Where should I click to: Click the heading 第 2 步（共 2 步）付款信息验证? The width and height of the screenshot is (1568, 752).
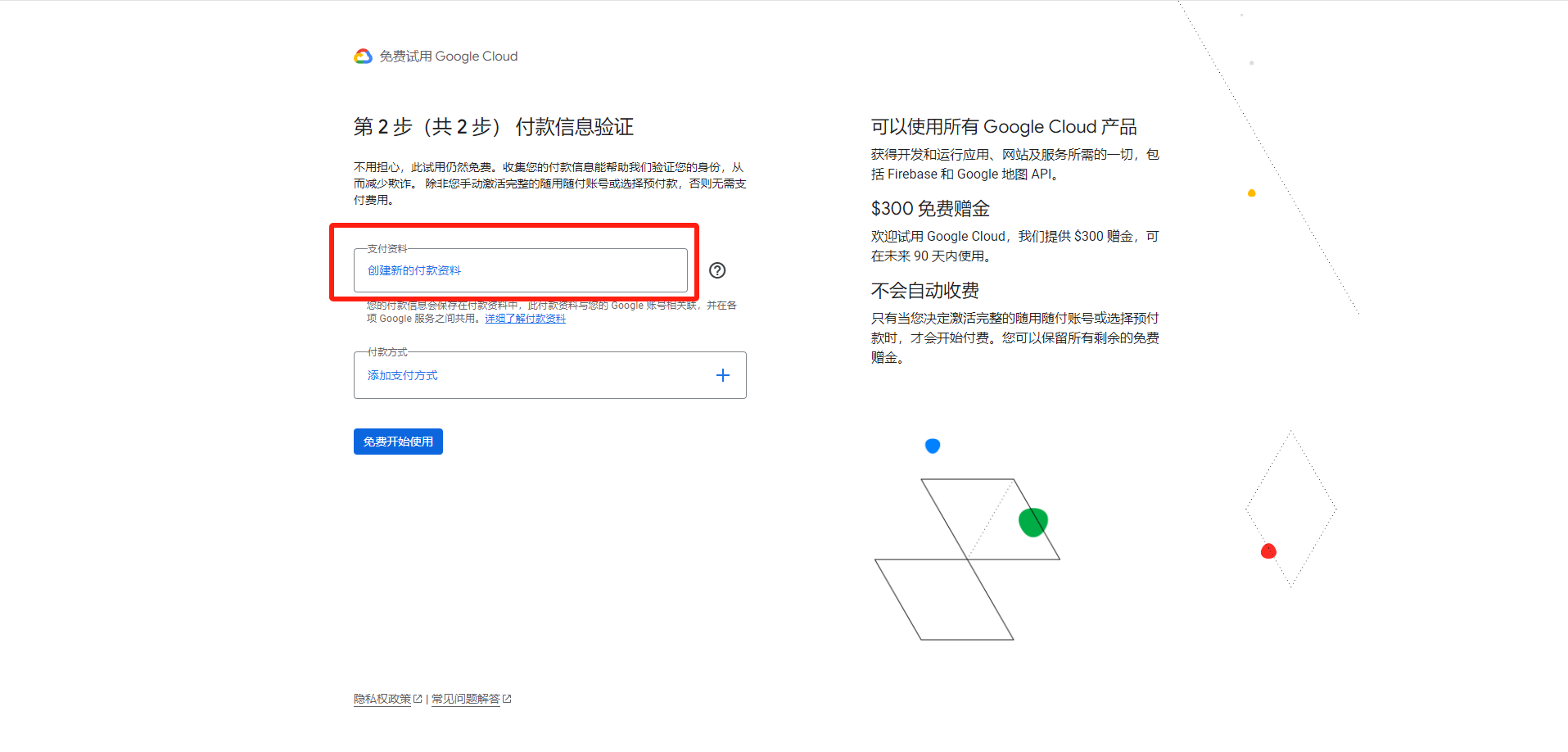(494, 127)
